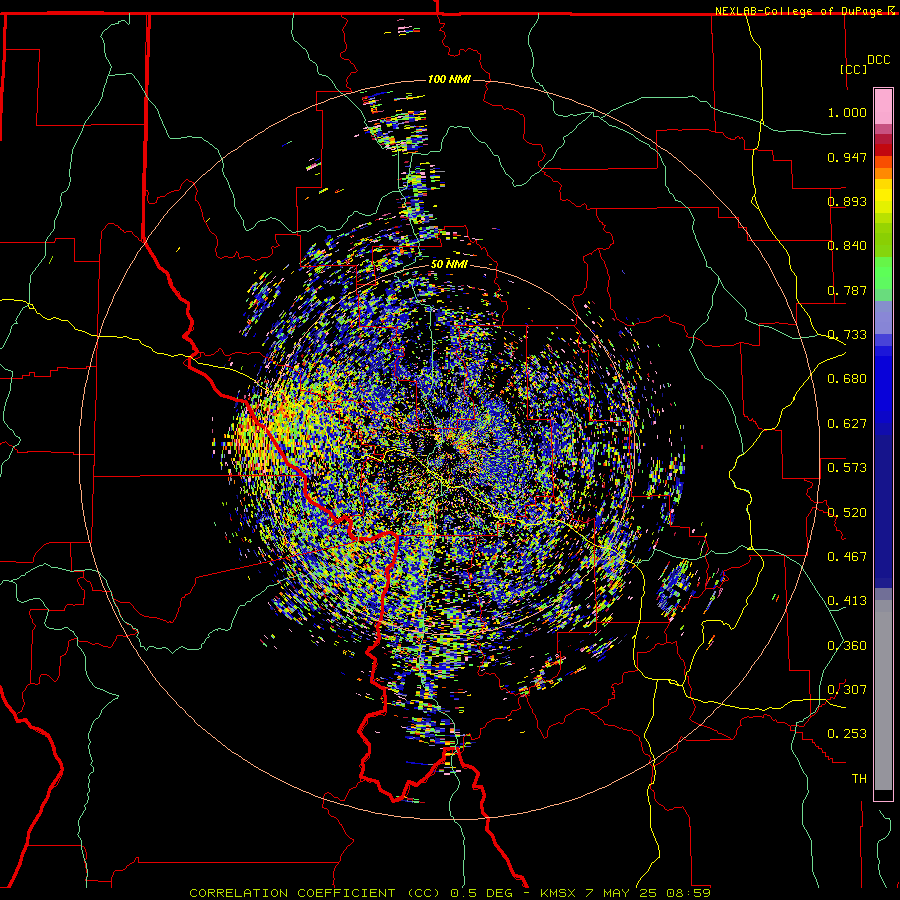
Task: Click the TH threshold label
Action: coord(859,779)
